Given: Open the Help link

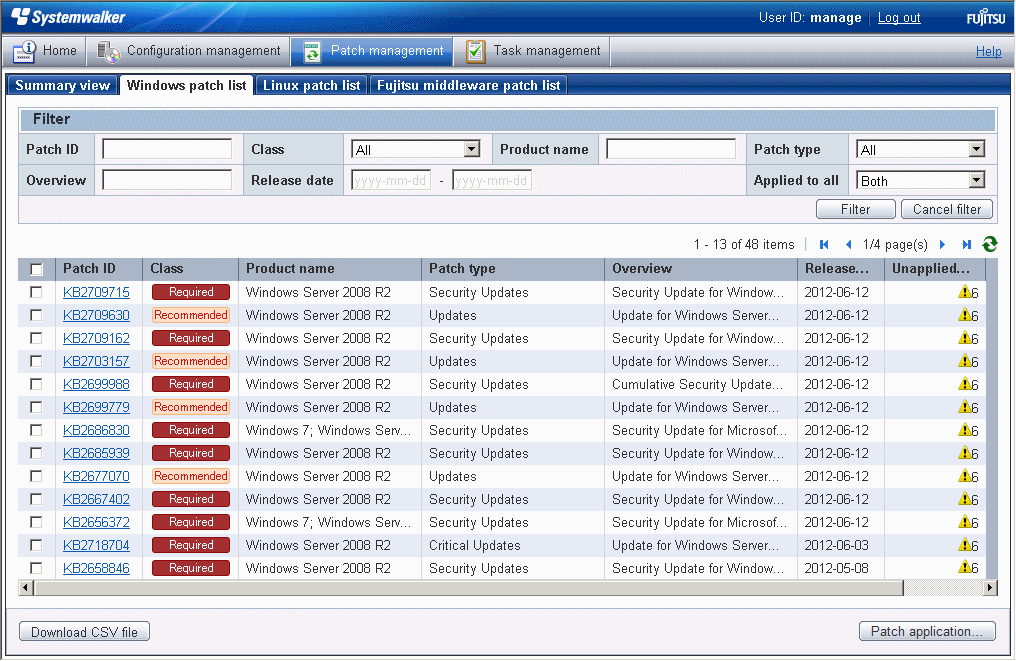Looking at the screenshot, I should [x=988, y=51].
